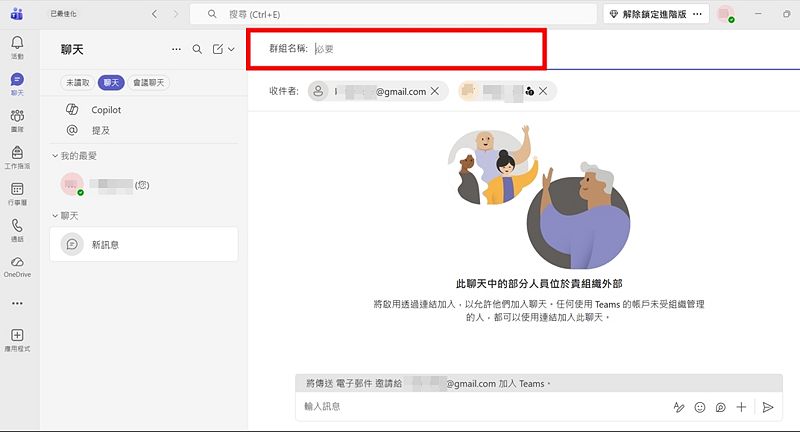Viewport: 800px width, 432px height.
Task: Open the Calls (通話) sidebar icon
Action: [x=17, y=231]
